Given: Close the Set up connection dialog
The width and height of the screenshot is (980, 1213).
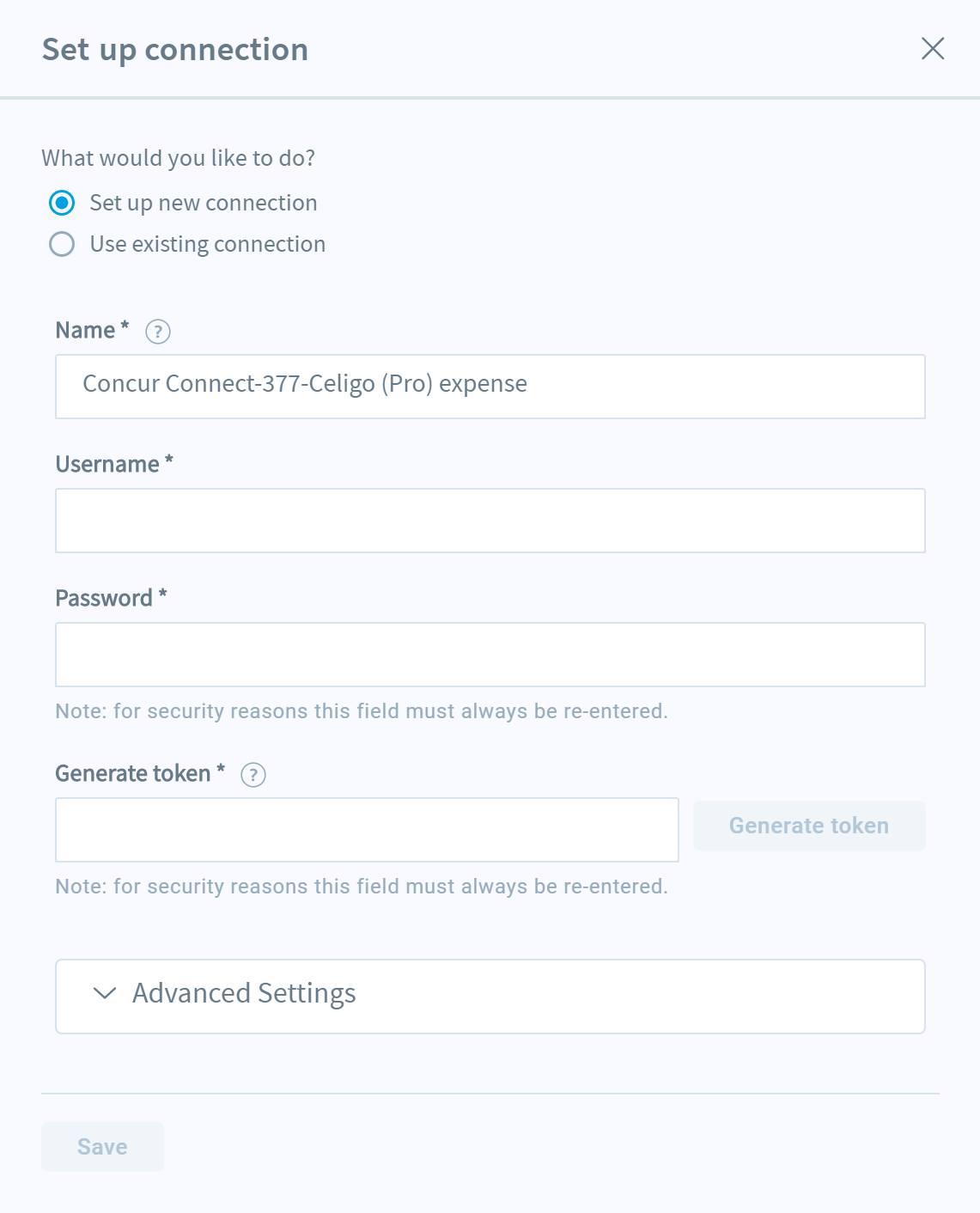Looking at the screenshot, I should [x=933, y=48].
